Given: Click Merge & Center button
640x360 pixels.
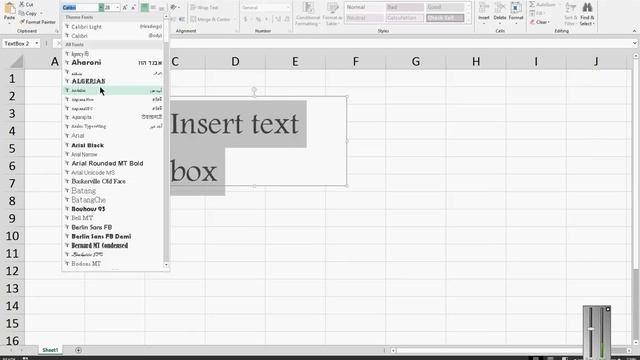Looking at the screenshot, I should pyautogui.click(x=211, y=19).
